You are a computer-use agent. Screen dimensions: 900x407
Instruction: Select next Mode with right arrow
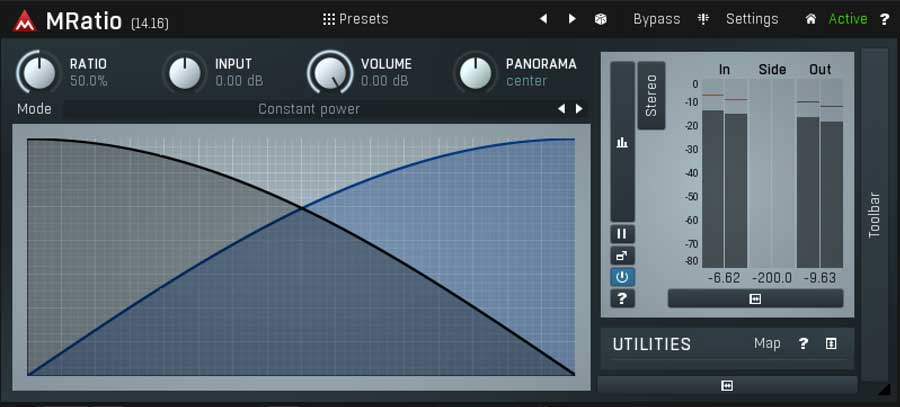579,109
